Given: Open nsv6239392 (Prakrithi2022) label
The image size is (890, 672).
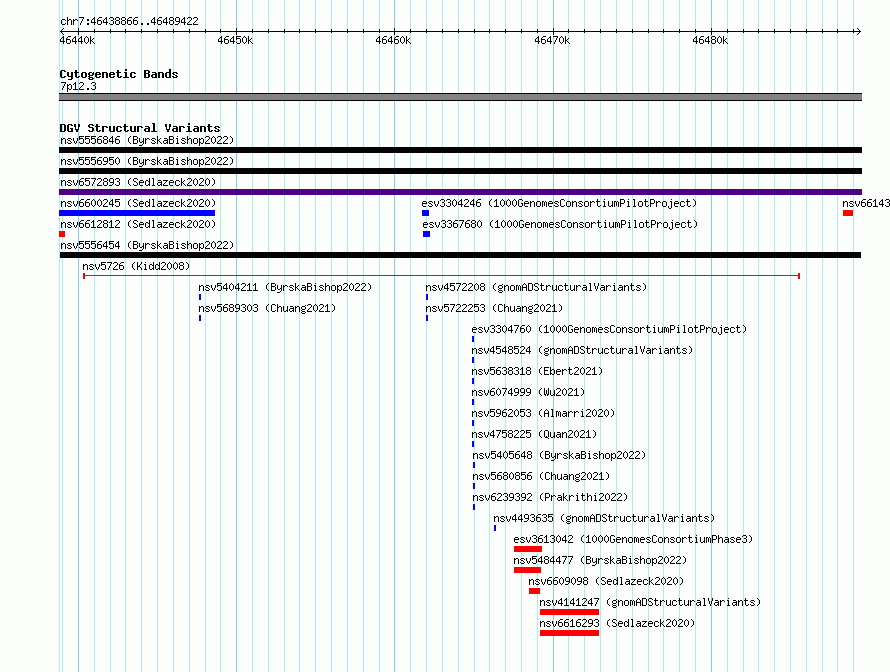Looking at the screenshot, I should point(550,497).
